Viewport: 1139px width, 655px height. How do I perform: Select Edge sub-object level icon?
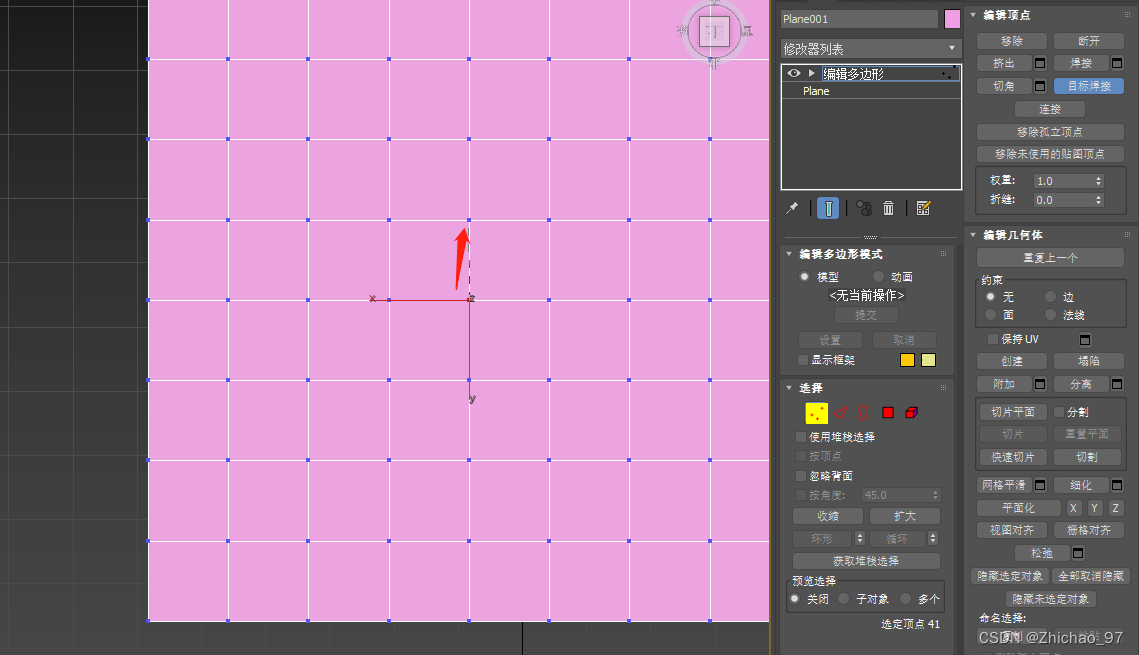[x=840, y=413]
